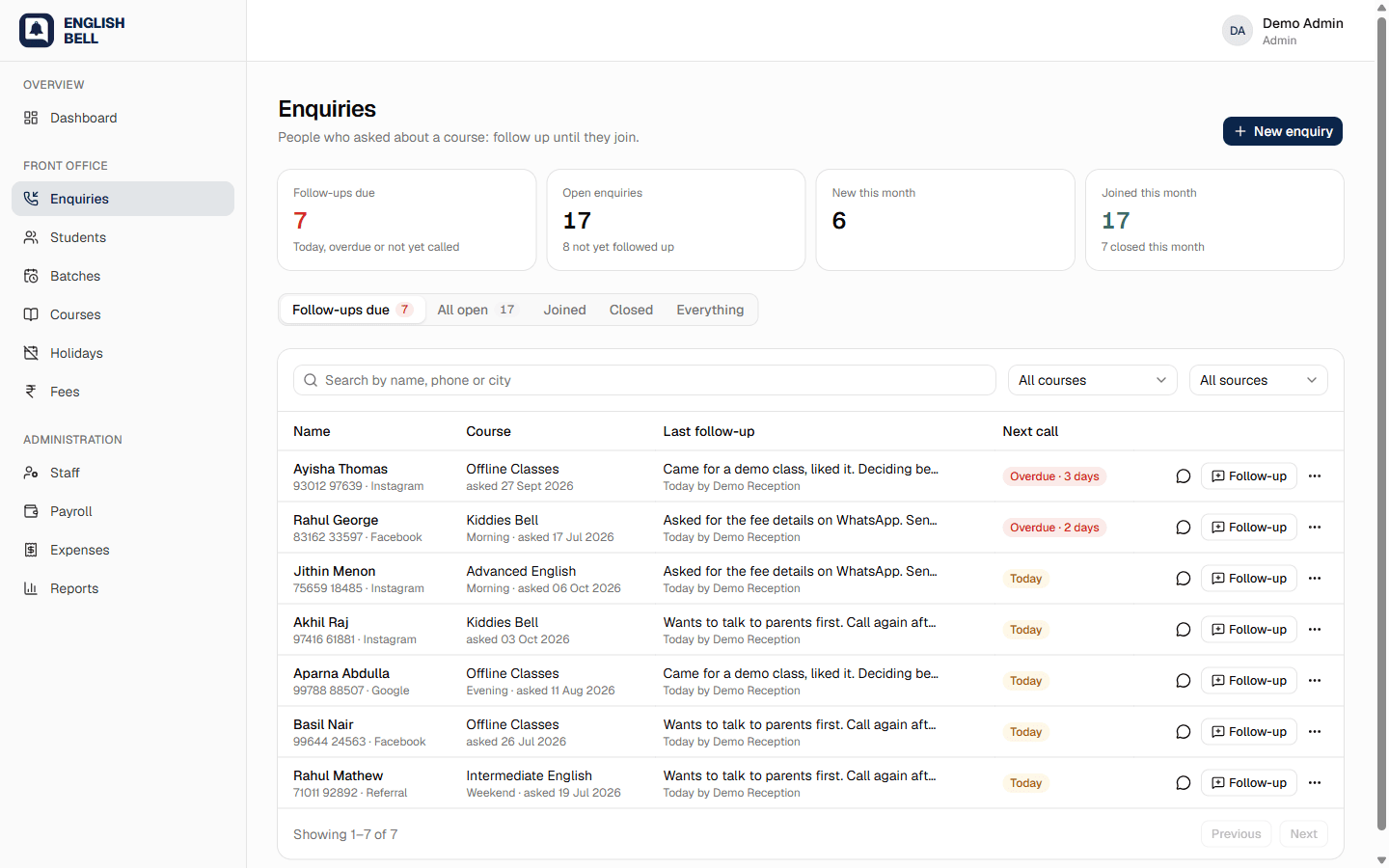Open more options for Basil Nair
The height and width of the screenshot is (868, 1389).
pos(1315,732)
